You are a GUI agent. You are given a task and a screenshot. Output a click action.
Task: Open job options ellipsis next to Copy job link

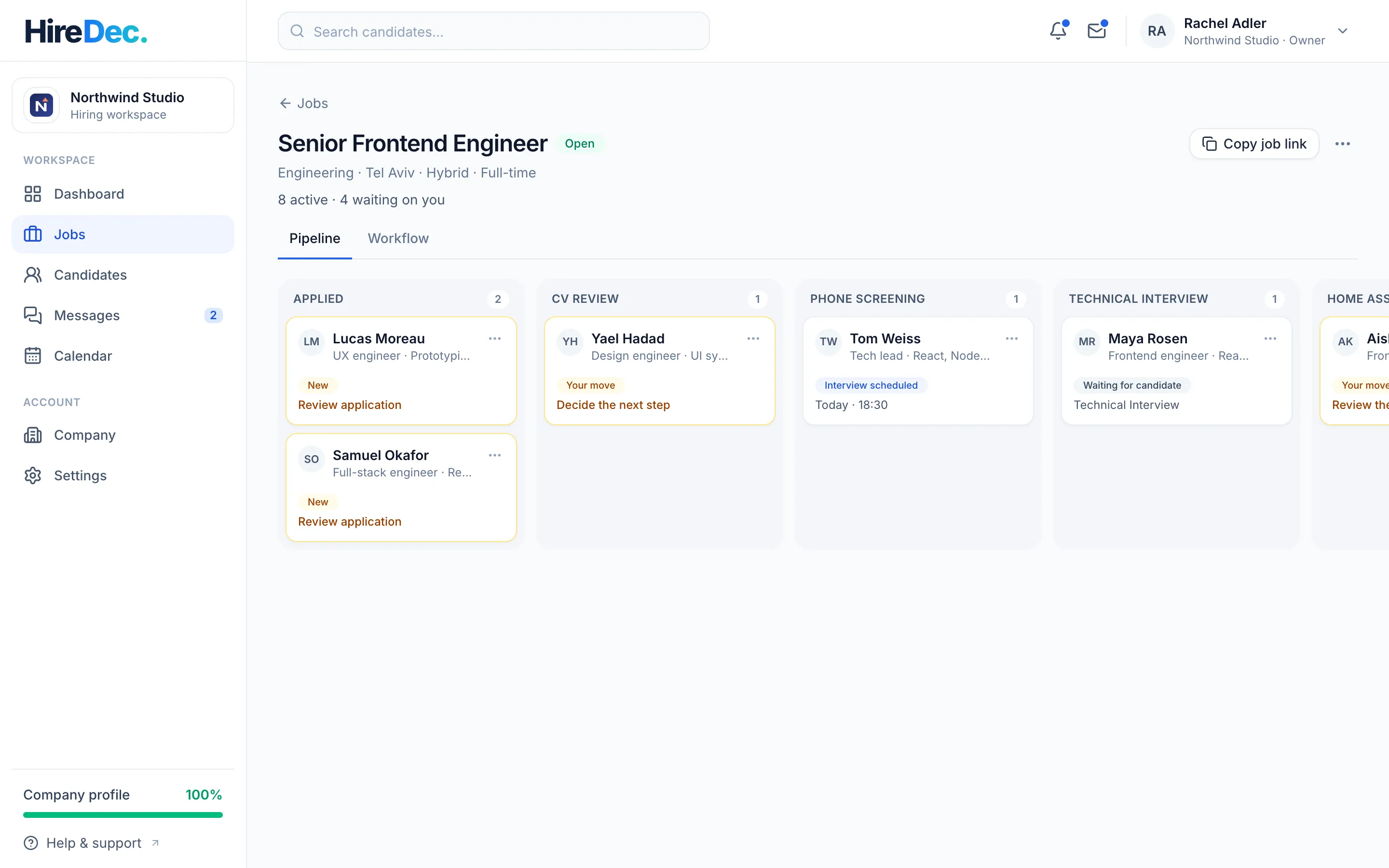[1343, 144]
